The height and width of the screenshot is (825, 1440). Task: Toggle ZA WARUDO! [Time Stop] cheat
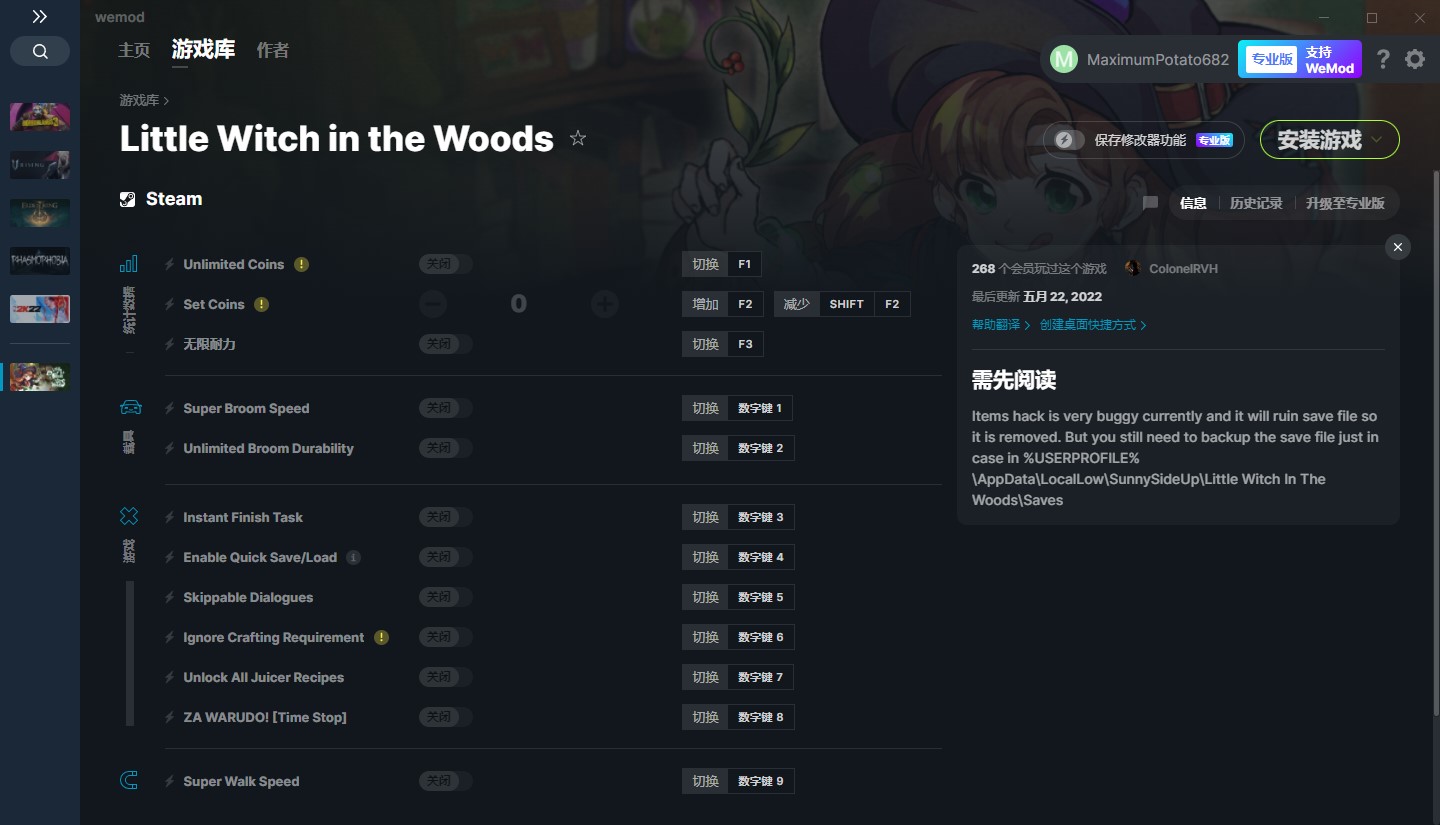tap(445, 717)
